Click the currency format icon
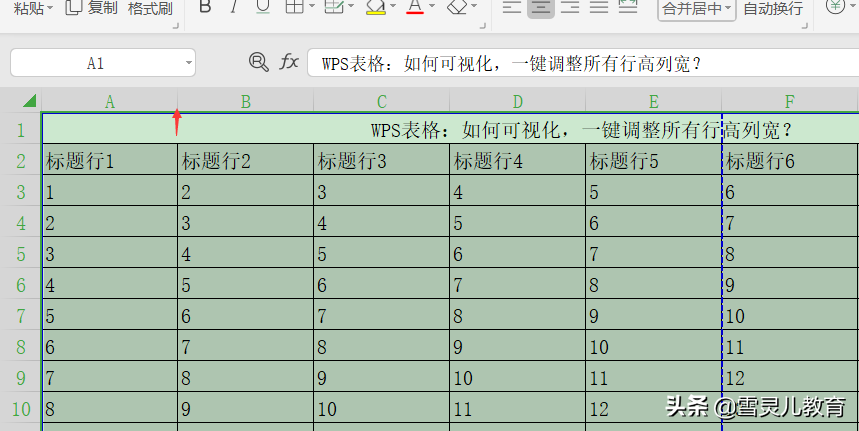 [835, 7]
